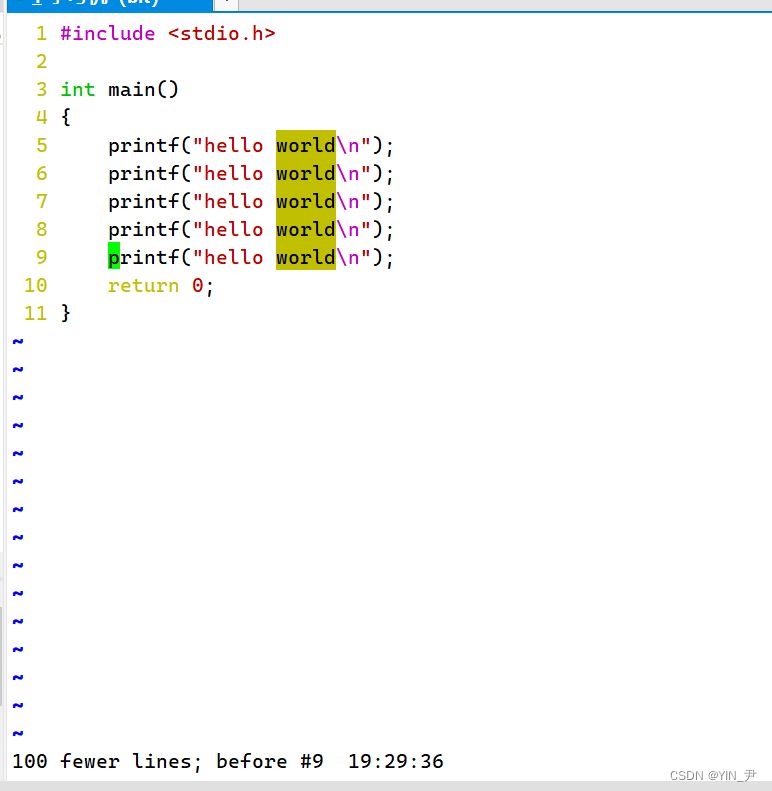Click the 19:29:36 timestamp in status line

395,761
